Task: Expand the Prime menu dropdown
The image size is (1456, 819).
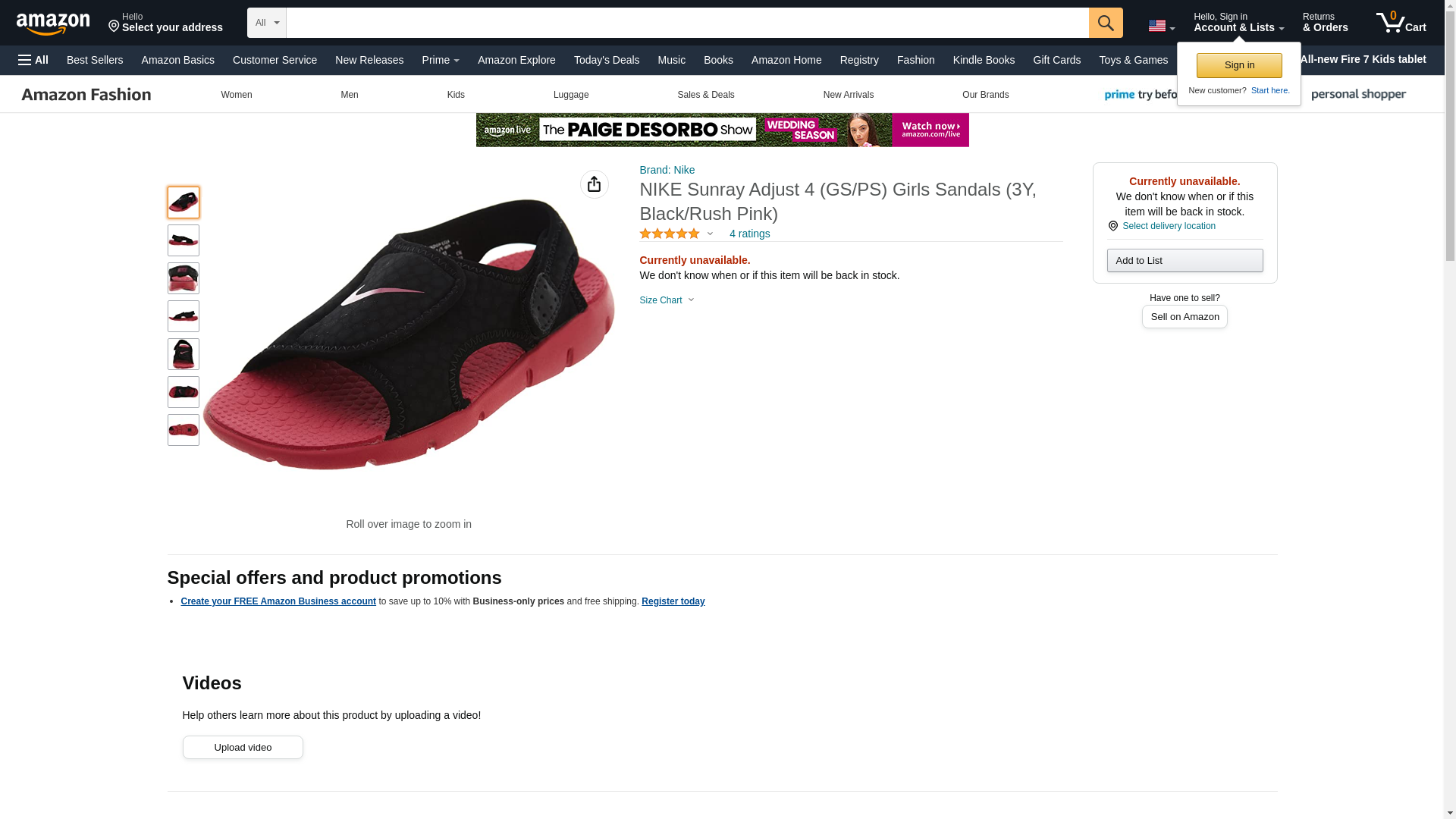Action: click(x=441, y=60)
